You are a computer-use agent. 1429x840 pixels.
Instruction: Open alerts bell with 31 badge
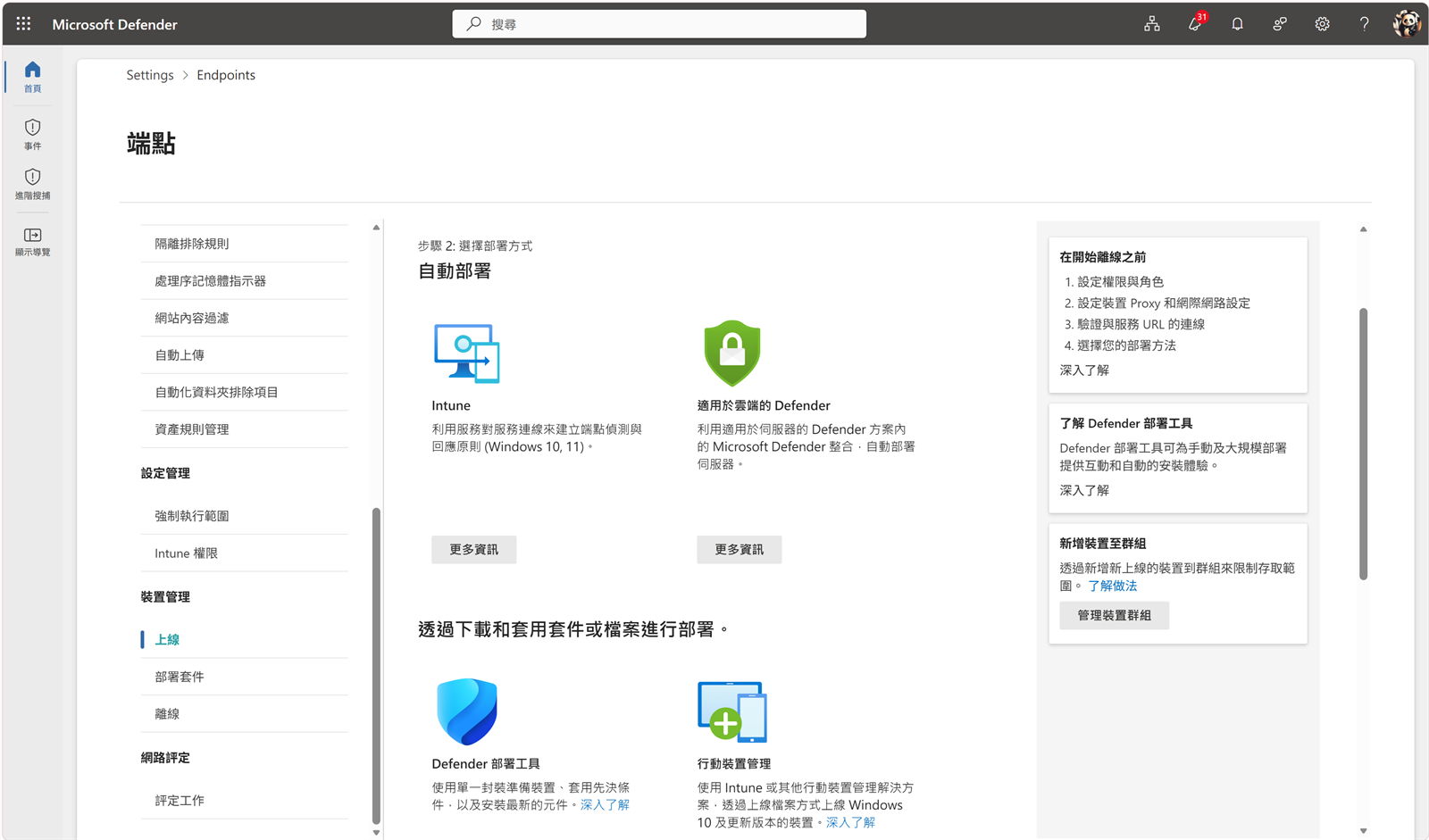coord(1195,24)
